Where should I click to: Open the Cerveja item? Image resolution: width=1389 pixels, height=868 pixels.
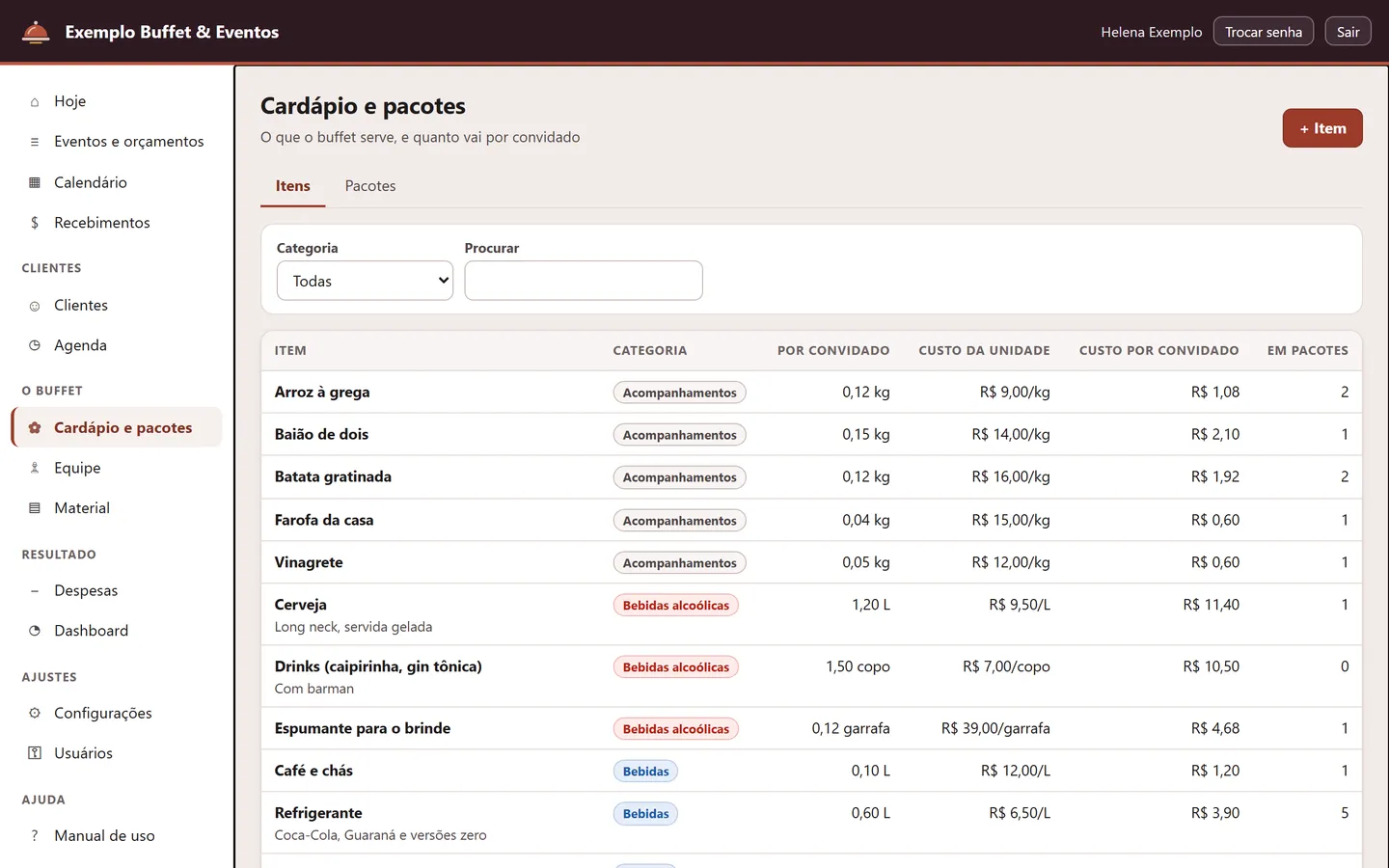pos(301,605)
